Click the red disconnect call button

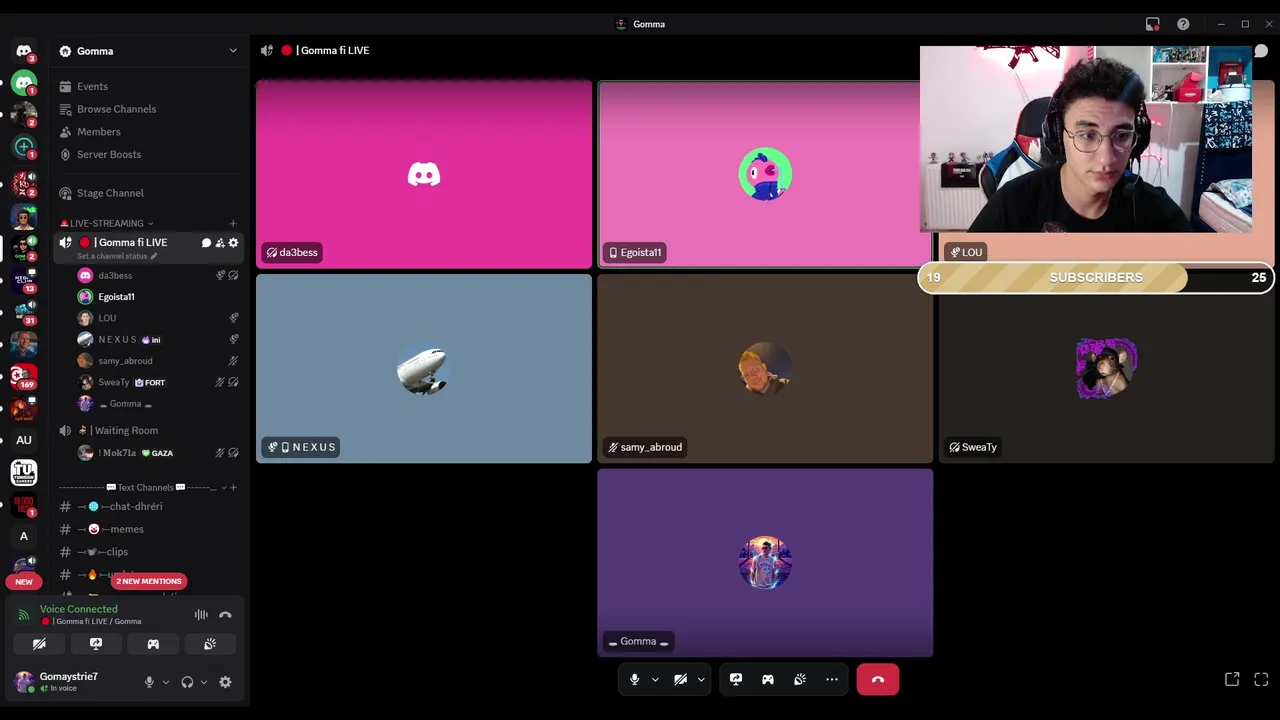point(878,679)
